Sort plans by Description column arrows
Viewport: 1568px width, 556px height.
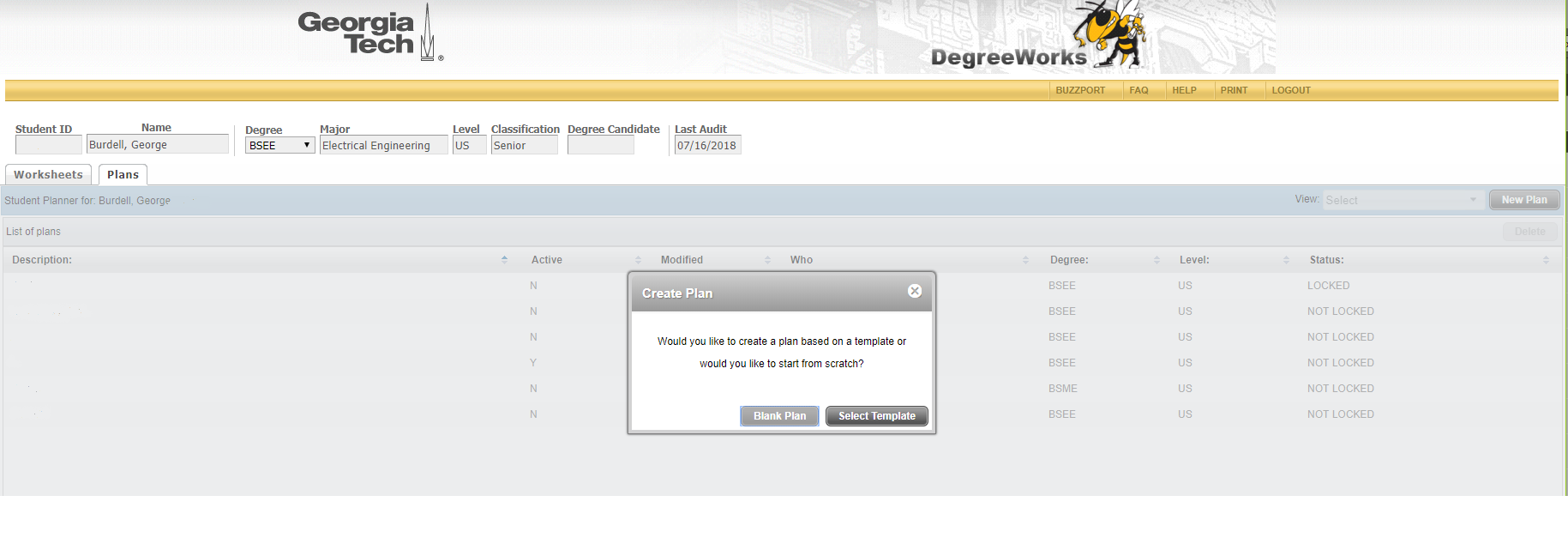[x=504, y=260]
